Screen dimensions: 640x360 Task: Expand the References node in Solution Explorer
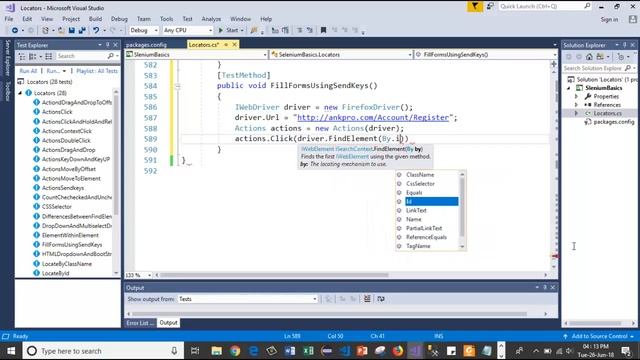[x=576, y=105]
